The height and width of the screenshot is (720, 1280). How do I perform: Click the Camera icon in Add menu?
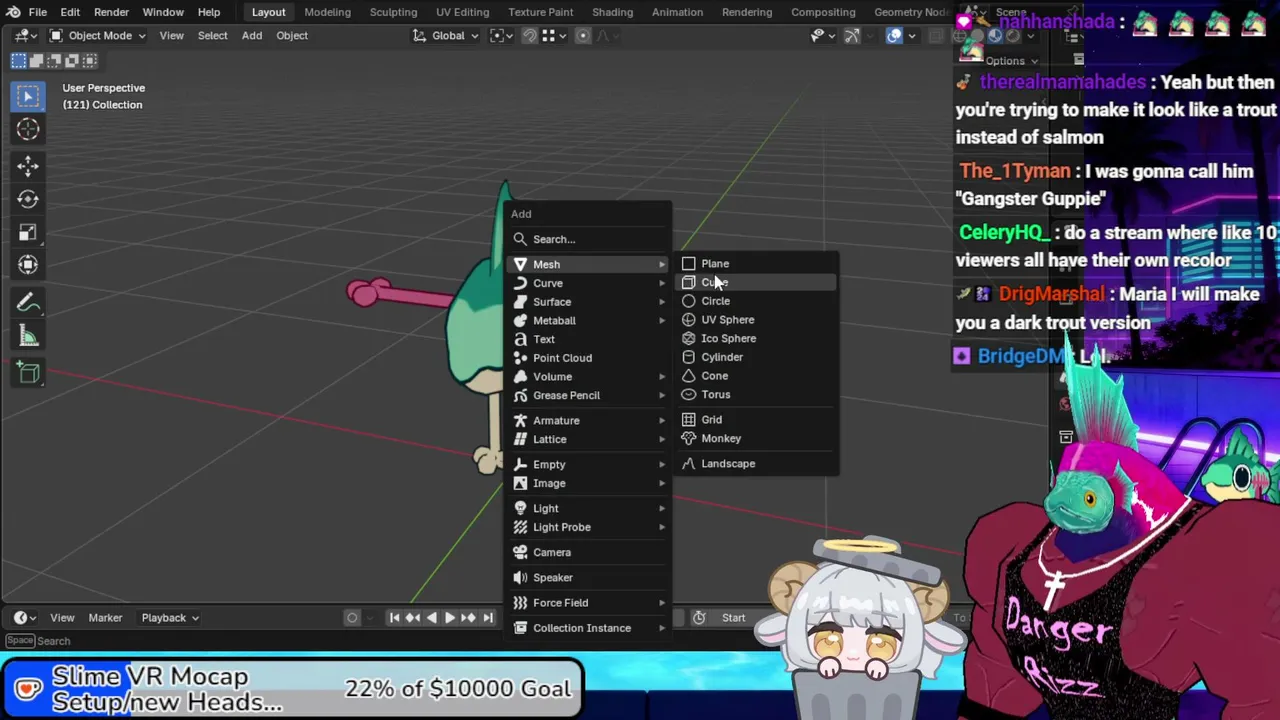click(520, 552)
